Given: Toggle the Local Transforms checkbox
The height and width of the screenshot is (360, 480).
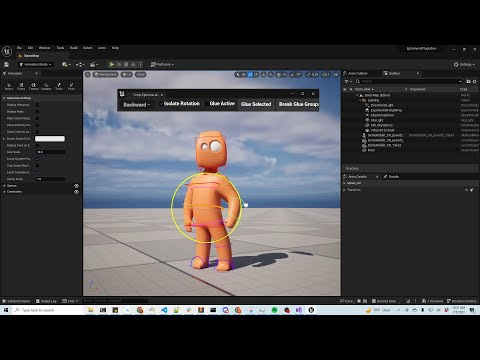Looking at the screenshot, I should [37, 172].
